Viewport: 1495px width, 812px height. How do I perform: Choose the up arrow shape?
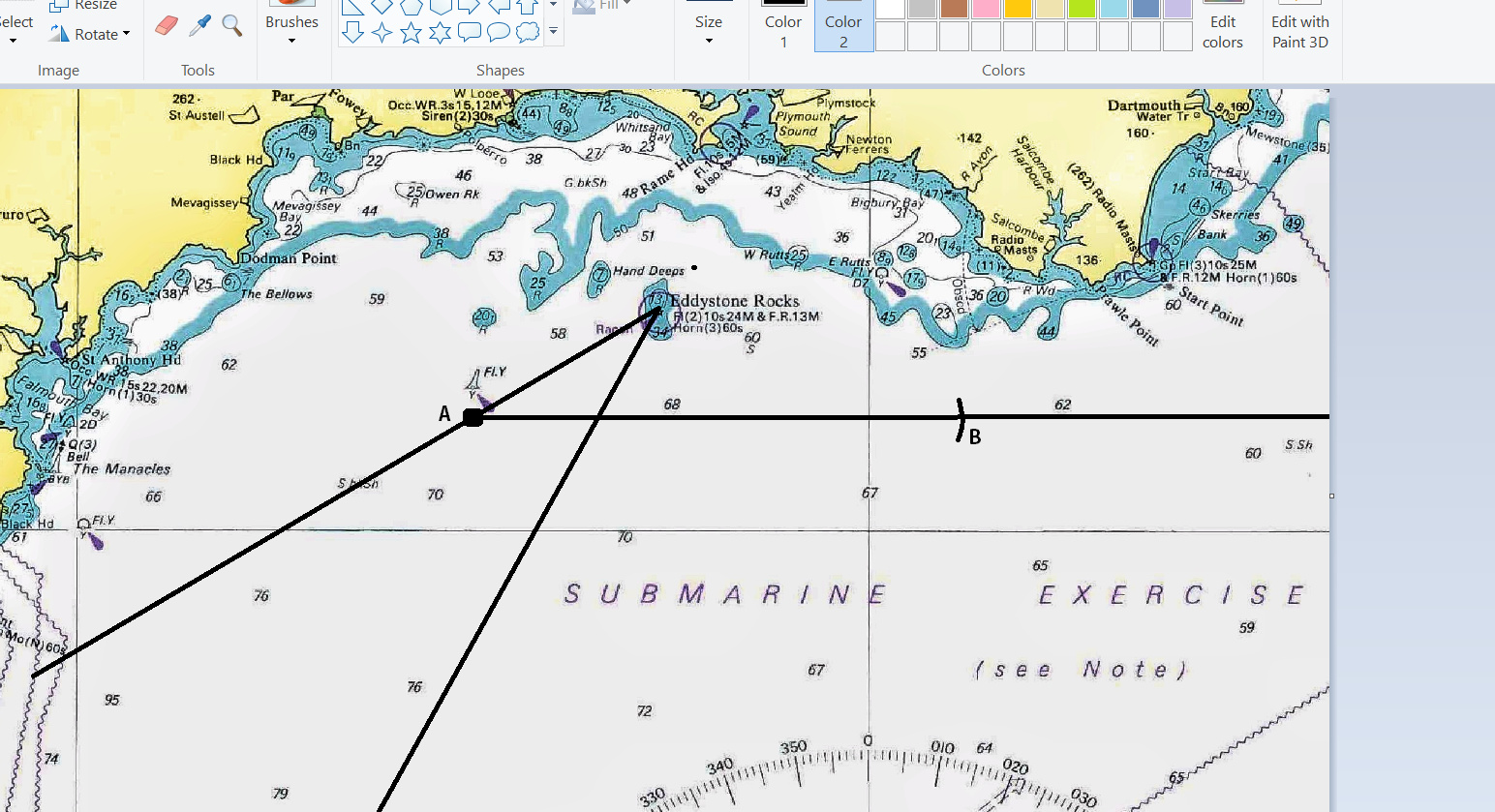(x=528, y=7)
